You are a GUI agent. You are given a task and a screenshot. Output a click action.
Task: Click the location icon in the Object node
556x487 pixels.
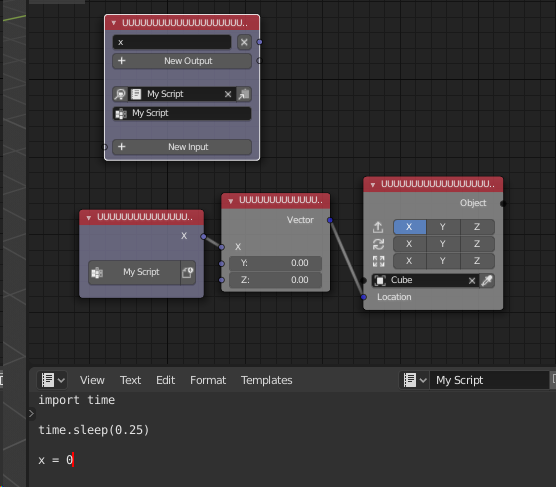[378, 227]
